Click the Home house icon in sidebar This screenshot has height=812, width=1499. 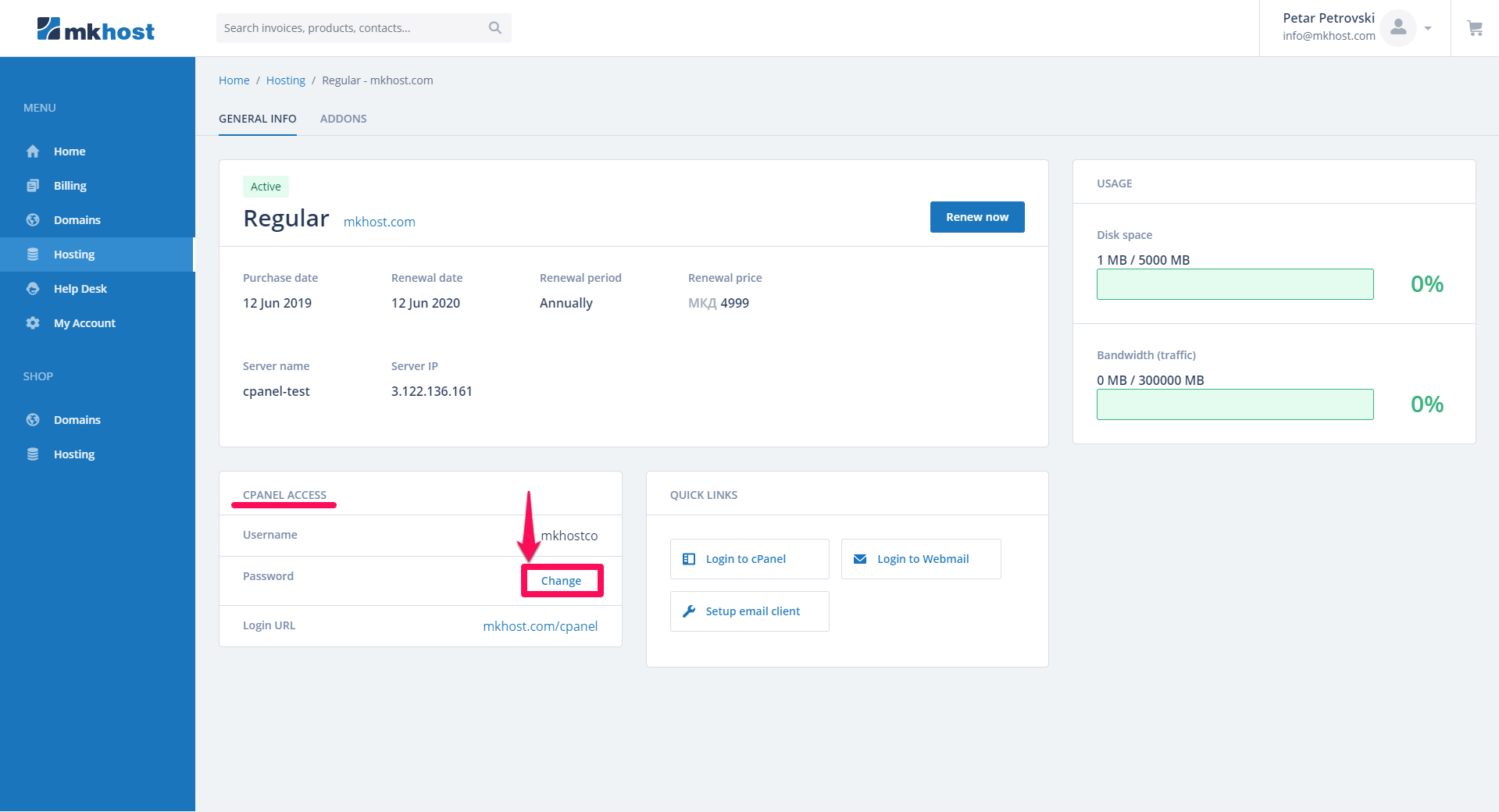click(x=33, y=151)
